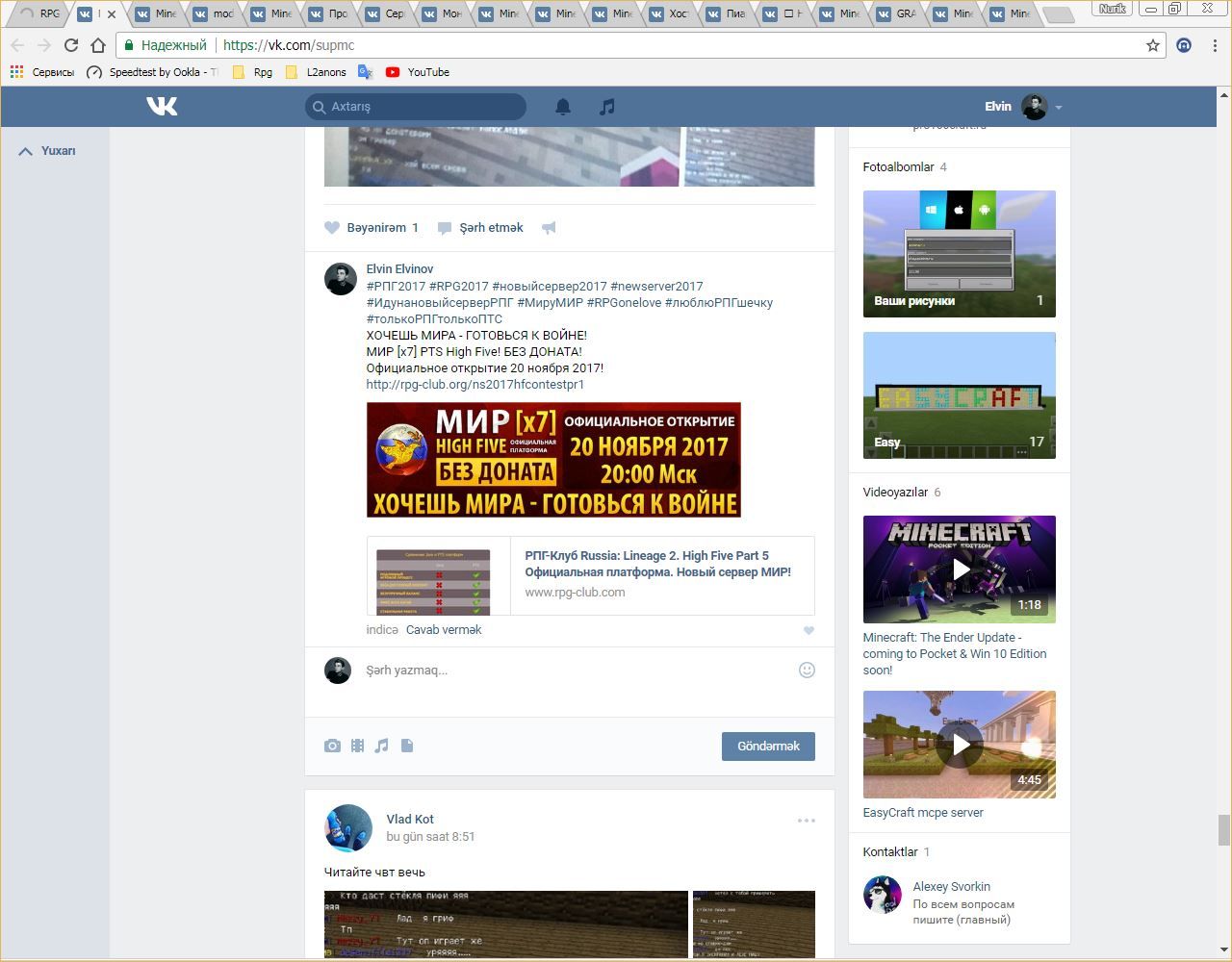Switch to the first RPG browser tab
Screen dimensions: 1232x962
(x=38, y=13)
